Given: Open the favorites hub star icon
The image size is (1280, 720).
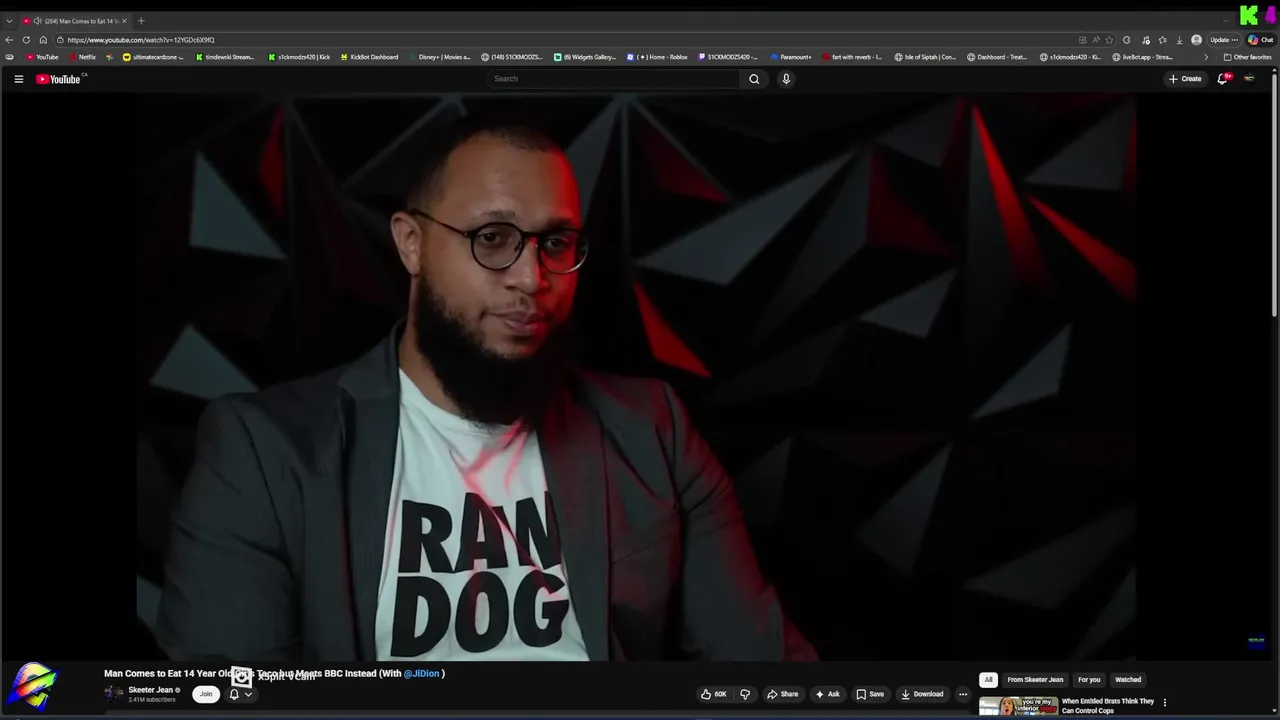Looking at the screenshot, I should (x=1162, y=40).
